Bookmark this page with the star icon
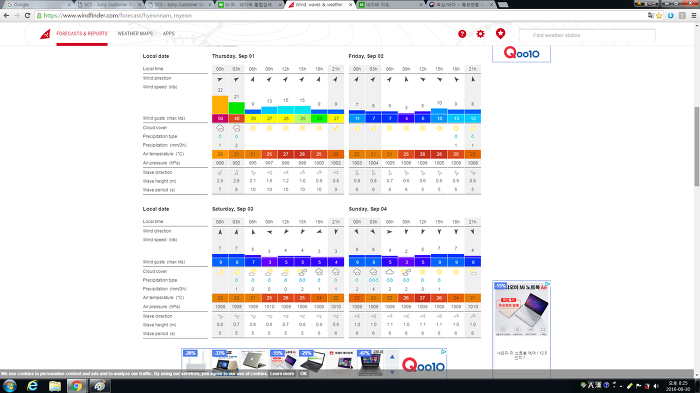This screenshot has width=700, height=393. tap(659, 15)
